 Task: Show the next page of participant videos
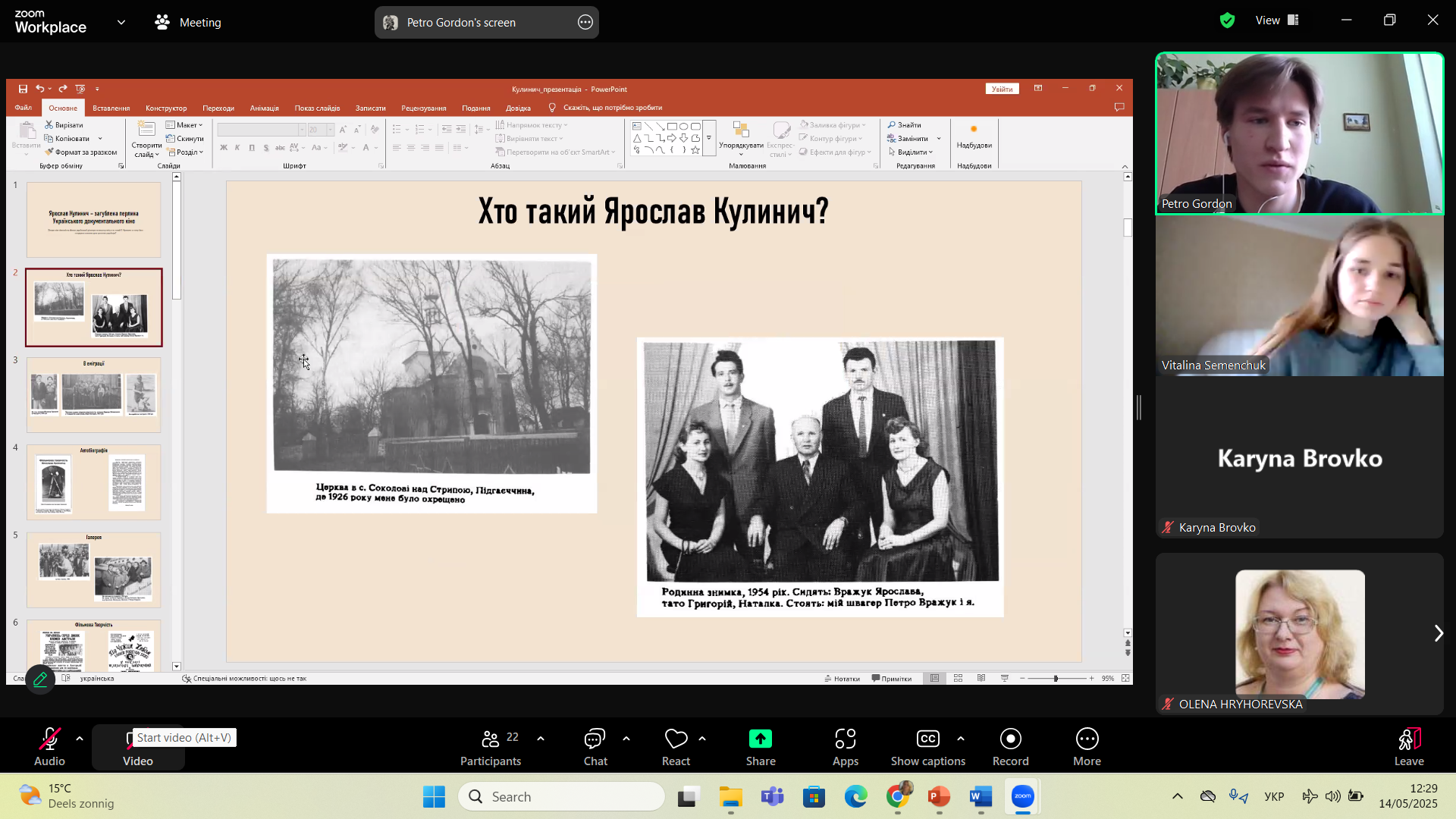click(1438, 633)
